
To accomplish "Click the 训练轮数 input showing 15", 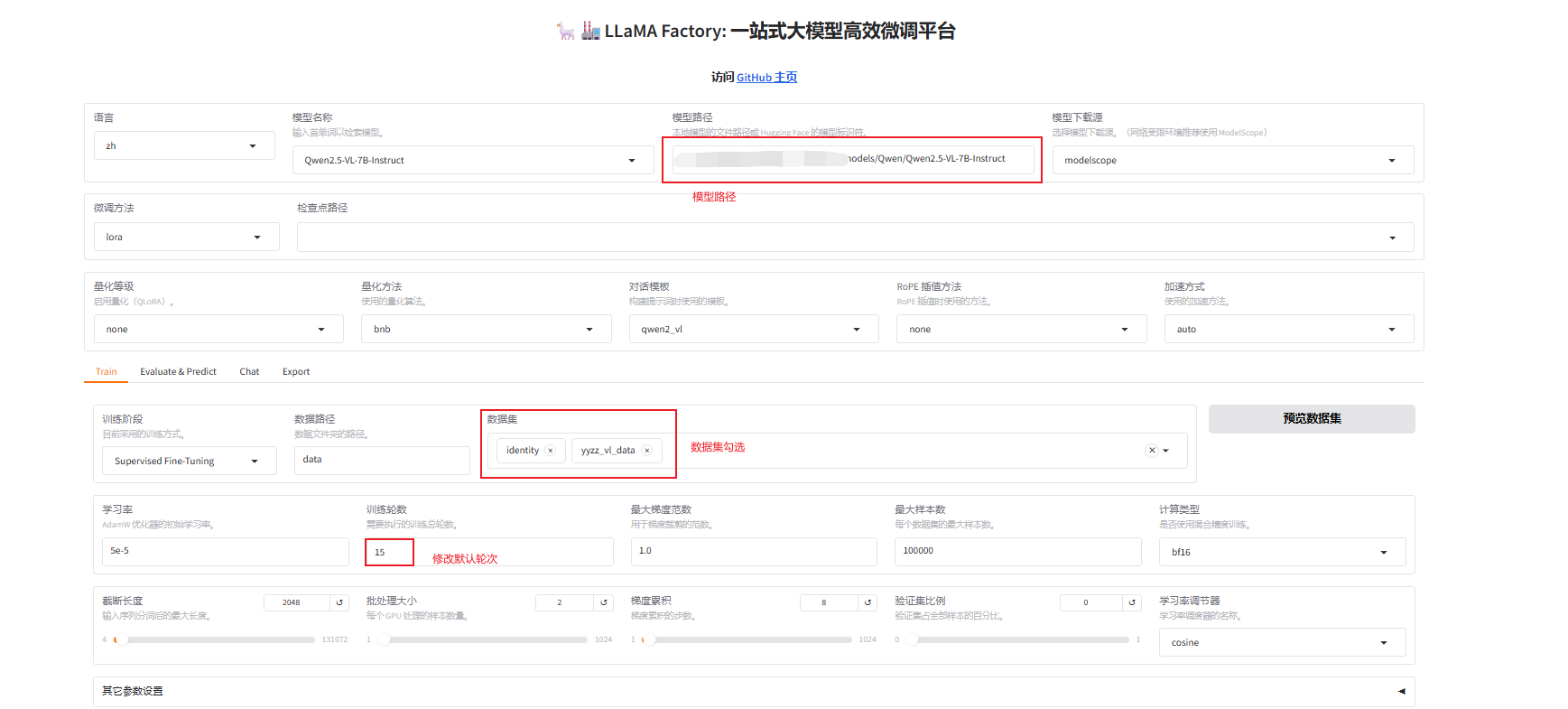I will [x=490, y=552].
